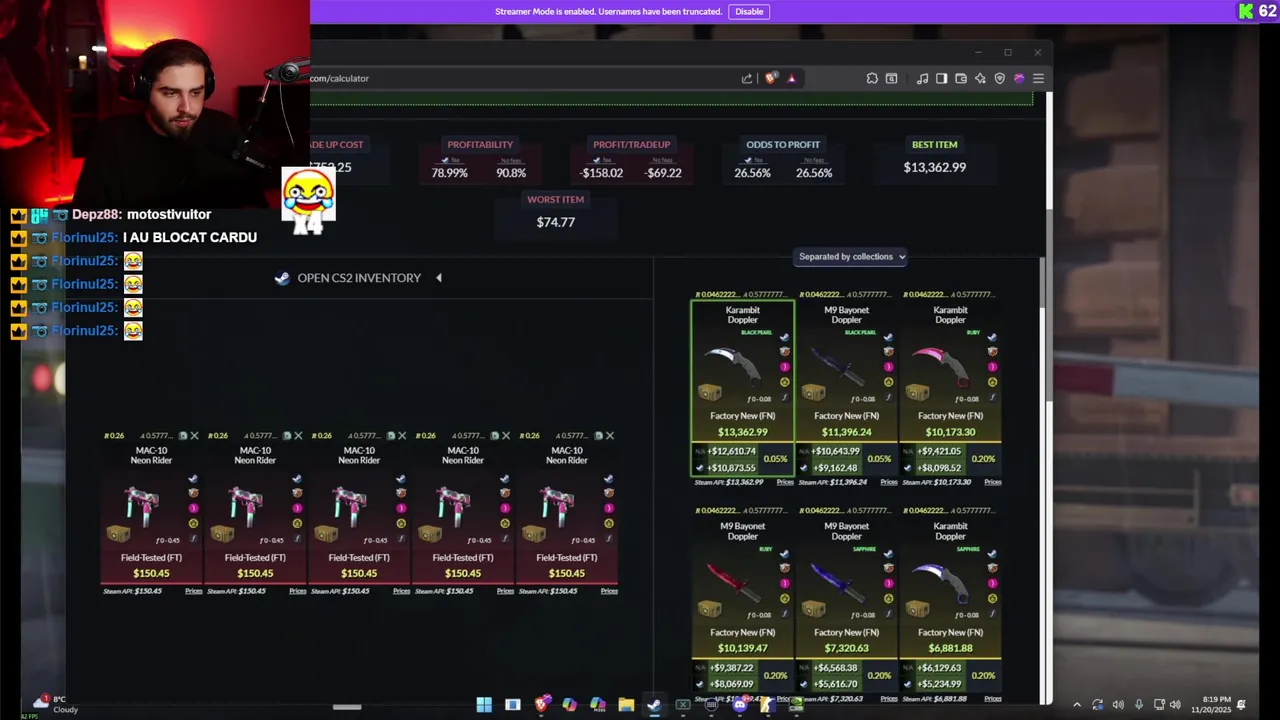
Task: Click yellow marketplace icon on Karambit Black Pearl card
Action: 784,382
